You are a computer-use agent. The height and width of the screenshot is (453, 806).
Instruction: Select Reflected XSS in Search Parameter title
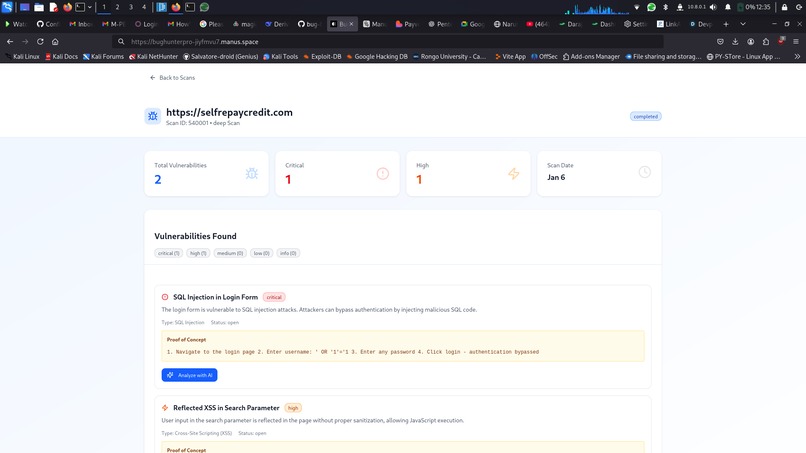(x=226, y=408)
